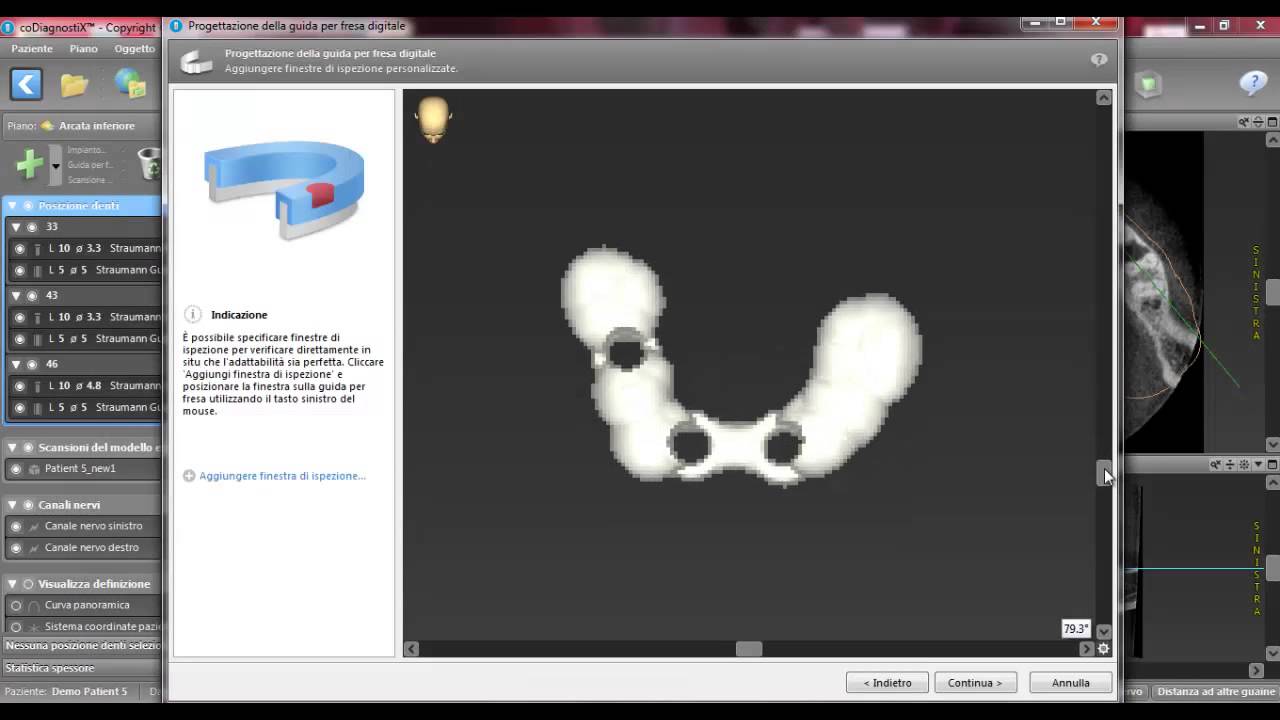Image resolution: width=1280 pixels, height=720 pixels.
Task: Click the info icon beside Indicazione
Action: 194,314
